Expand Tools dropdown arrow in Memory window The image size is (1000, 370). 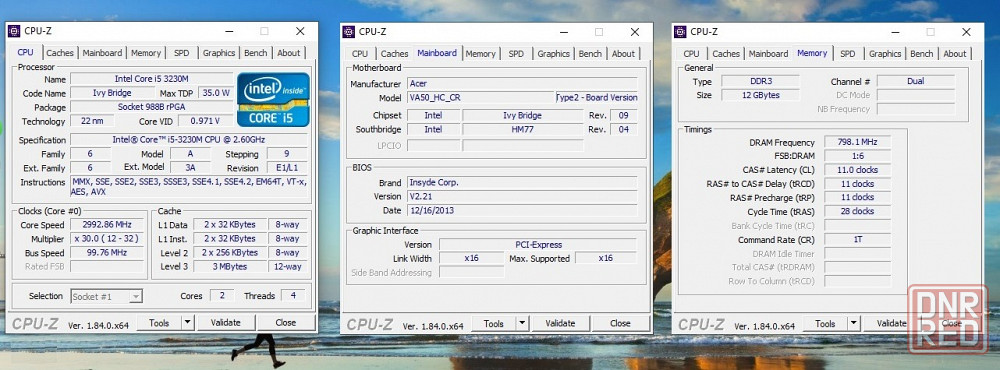(854, 323)
